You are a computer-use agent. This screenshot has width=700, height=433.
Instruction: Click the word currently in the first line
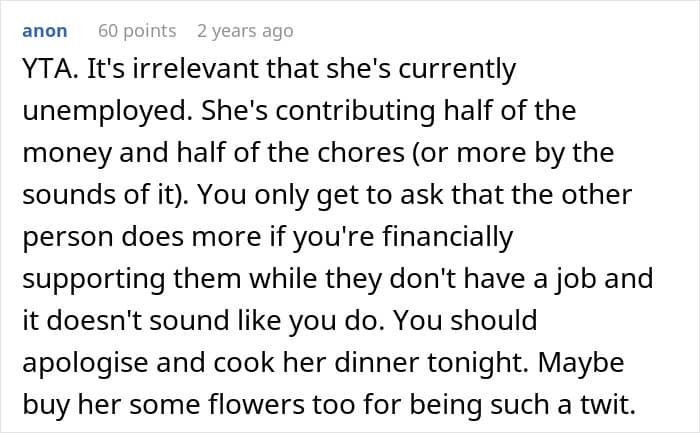pos(457,71)
